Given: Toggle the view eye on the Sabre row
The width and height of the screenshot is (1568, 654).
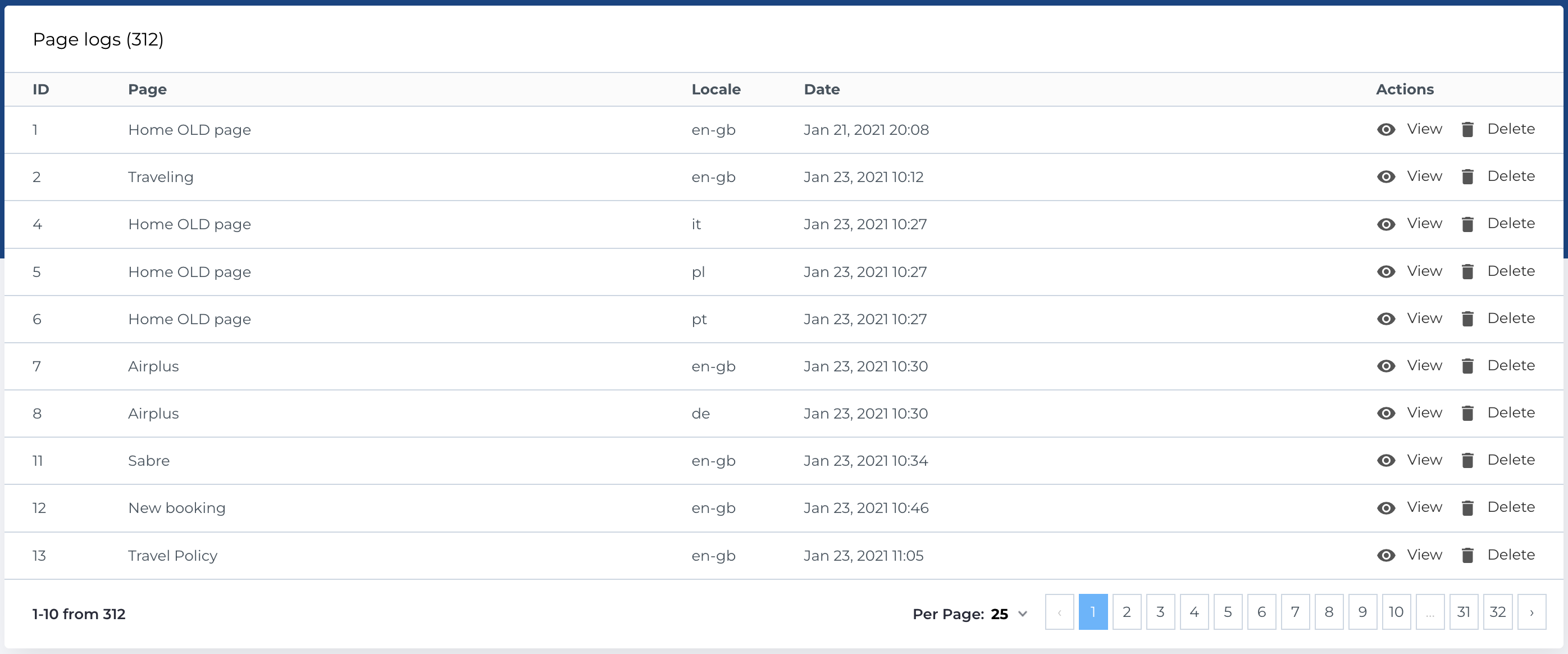Looking at the screenshot, I should pyautogui.click(x=1387, y=460).
